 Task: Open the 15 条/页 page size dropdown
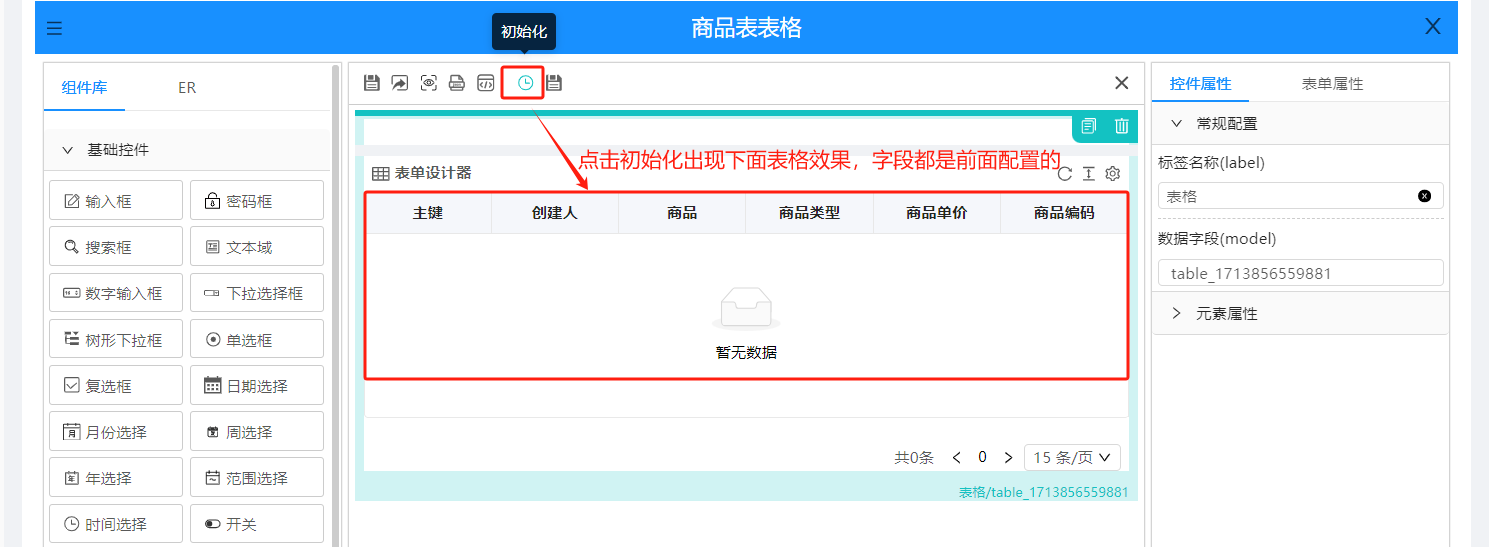(1072, 457)
